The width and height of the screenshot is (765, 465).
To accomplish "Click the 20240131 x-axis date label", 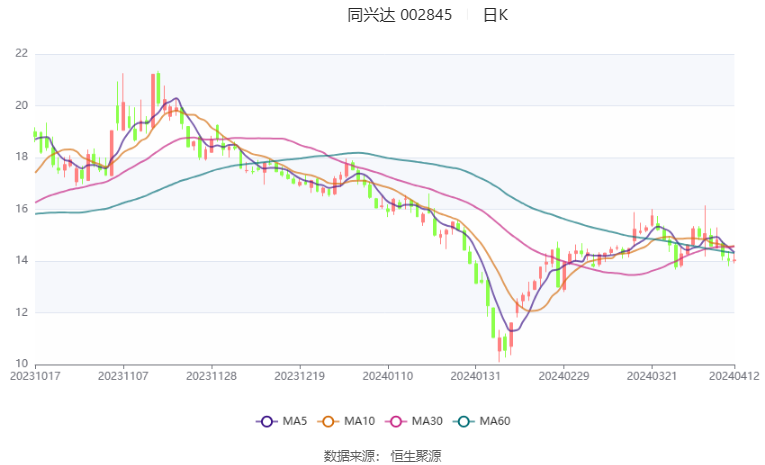I will coord(475,377).
